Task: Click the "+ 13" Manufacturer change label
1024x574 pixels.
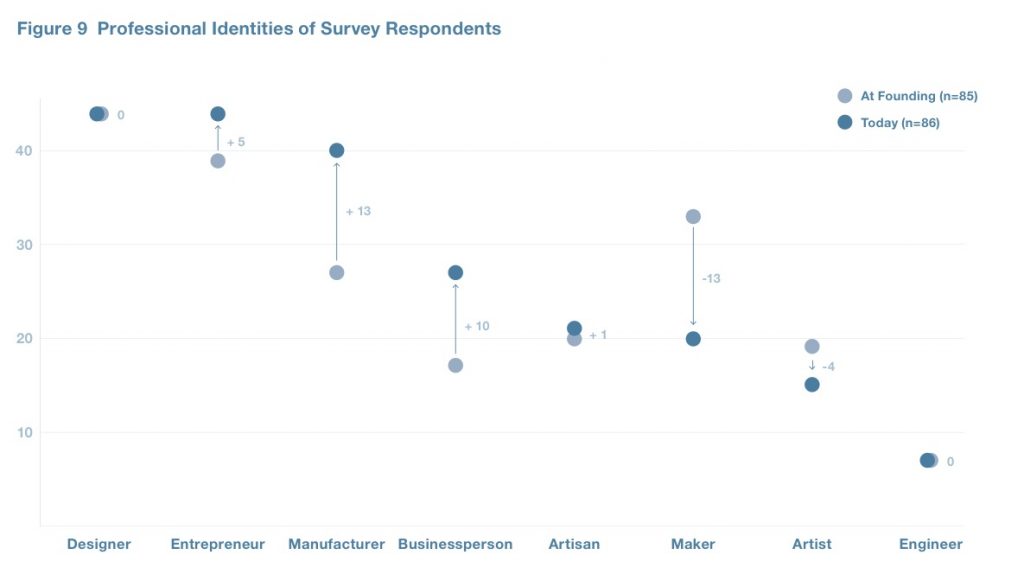Action: [x=358, y=212]
